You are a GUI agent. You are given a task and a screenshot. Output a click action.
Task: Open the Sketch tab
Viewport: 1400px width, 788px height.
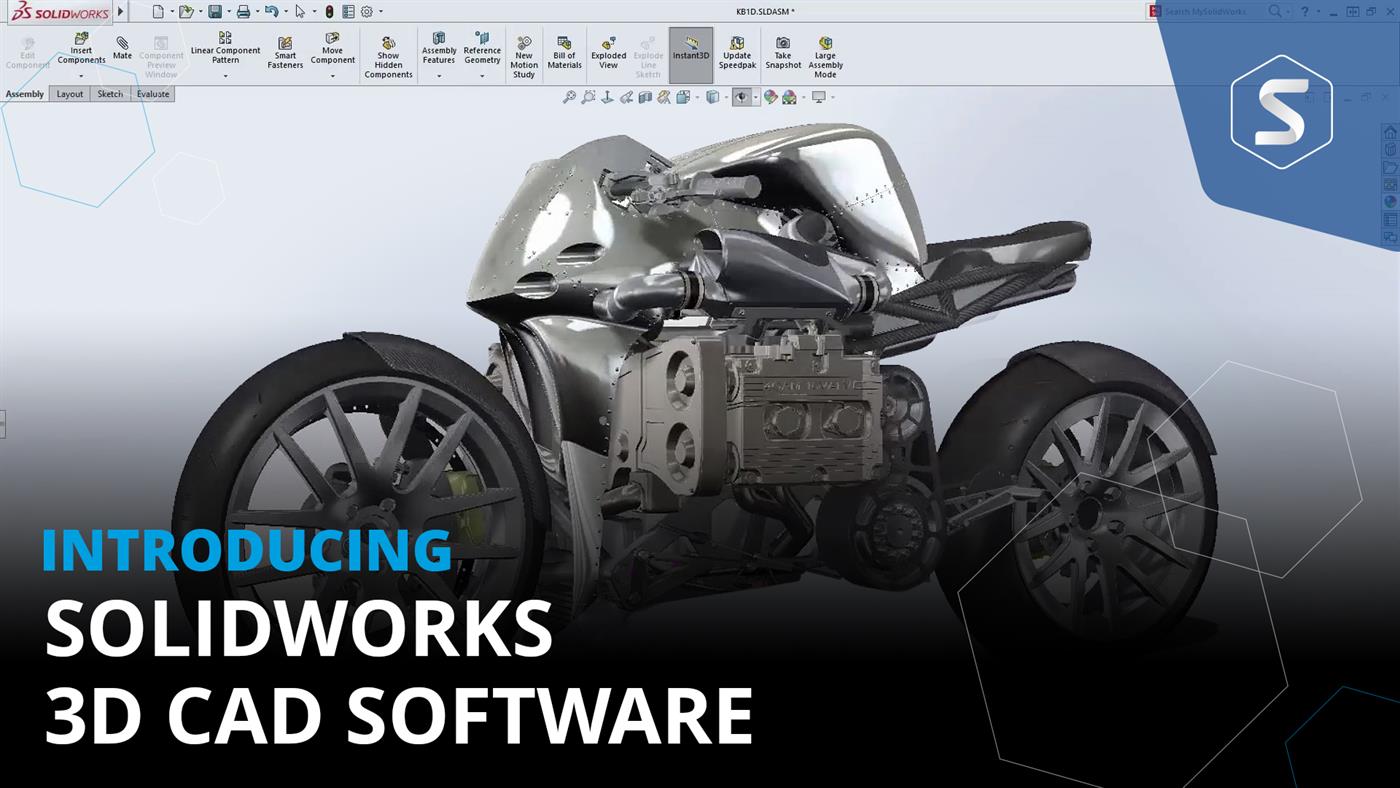[x=110, y=93]
